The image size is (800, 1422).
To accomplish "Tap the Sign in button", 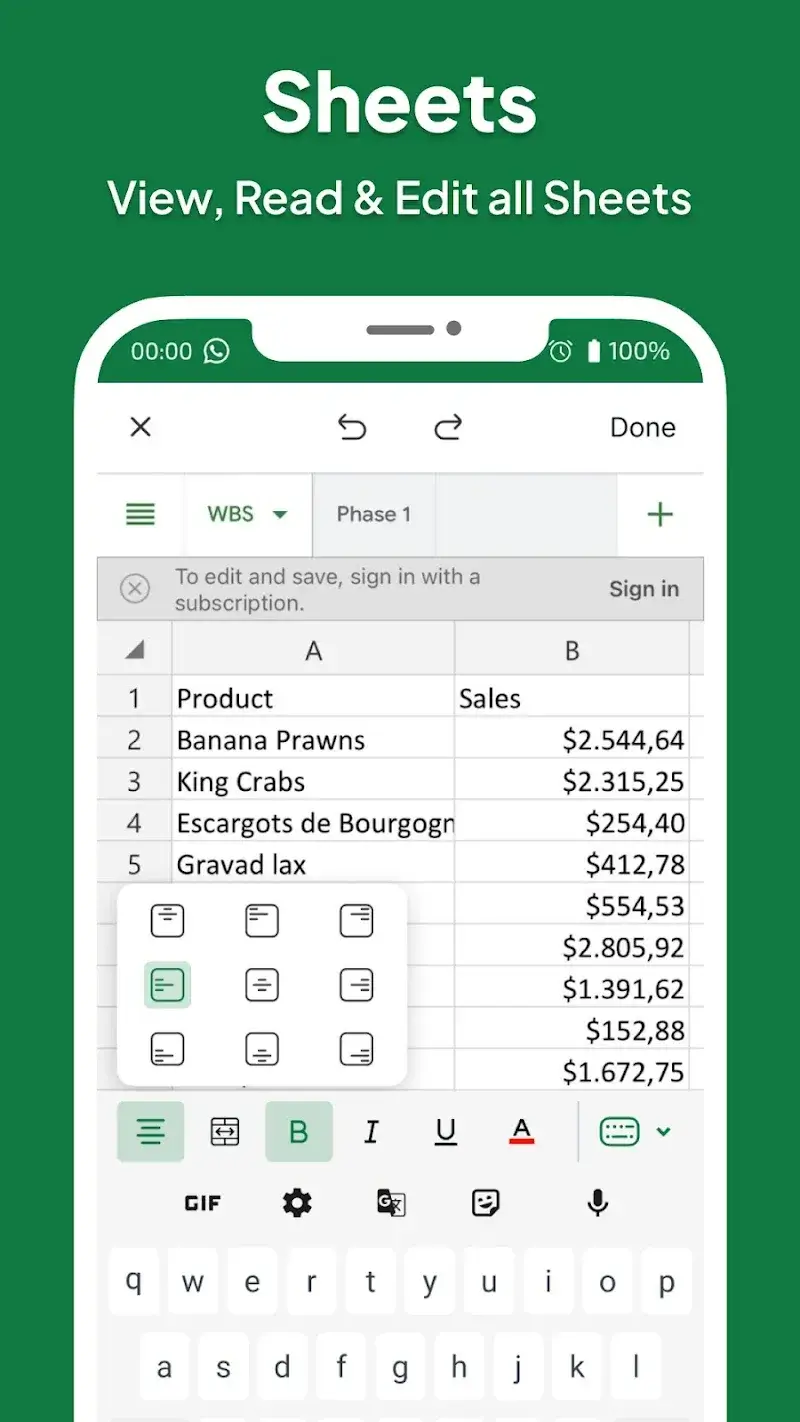I will point(644,589).
